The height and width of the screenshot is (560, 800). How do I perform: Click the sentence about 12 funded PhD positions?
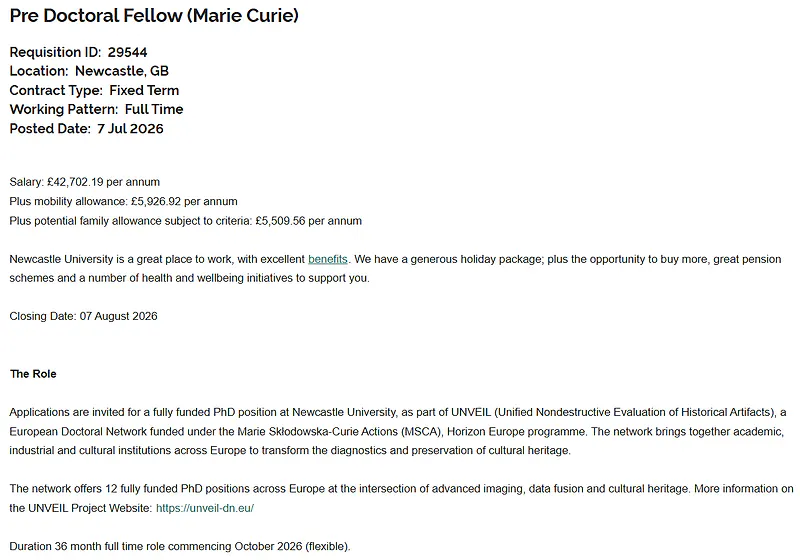350,489
